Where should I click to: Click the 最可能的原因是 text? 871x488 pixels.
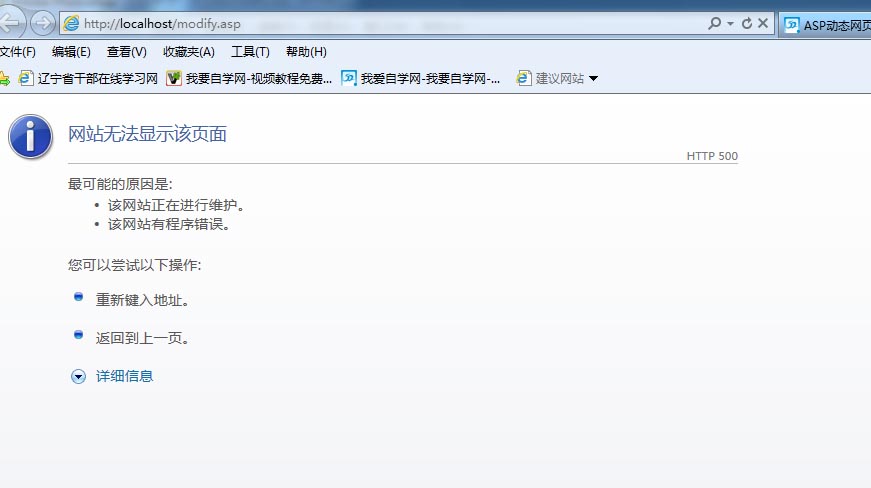[120, 184]
